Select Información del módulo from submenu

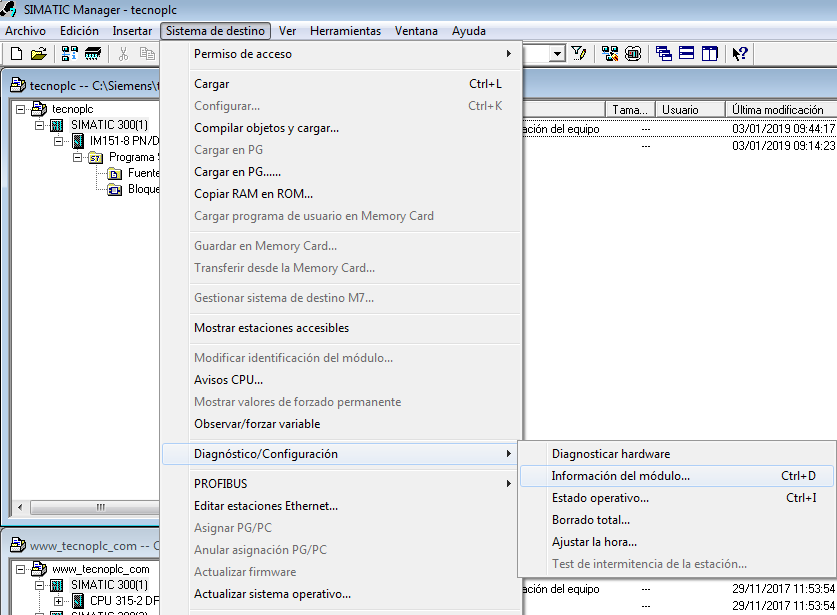(x=676, y=476)
